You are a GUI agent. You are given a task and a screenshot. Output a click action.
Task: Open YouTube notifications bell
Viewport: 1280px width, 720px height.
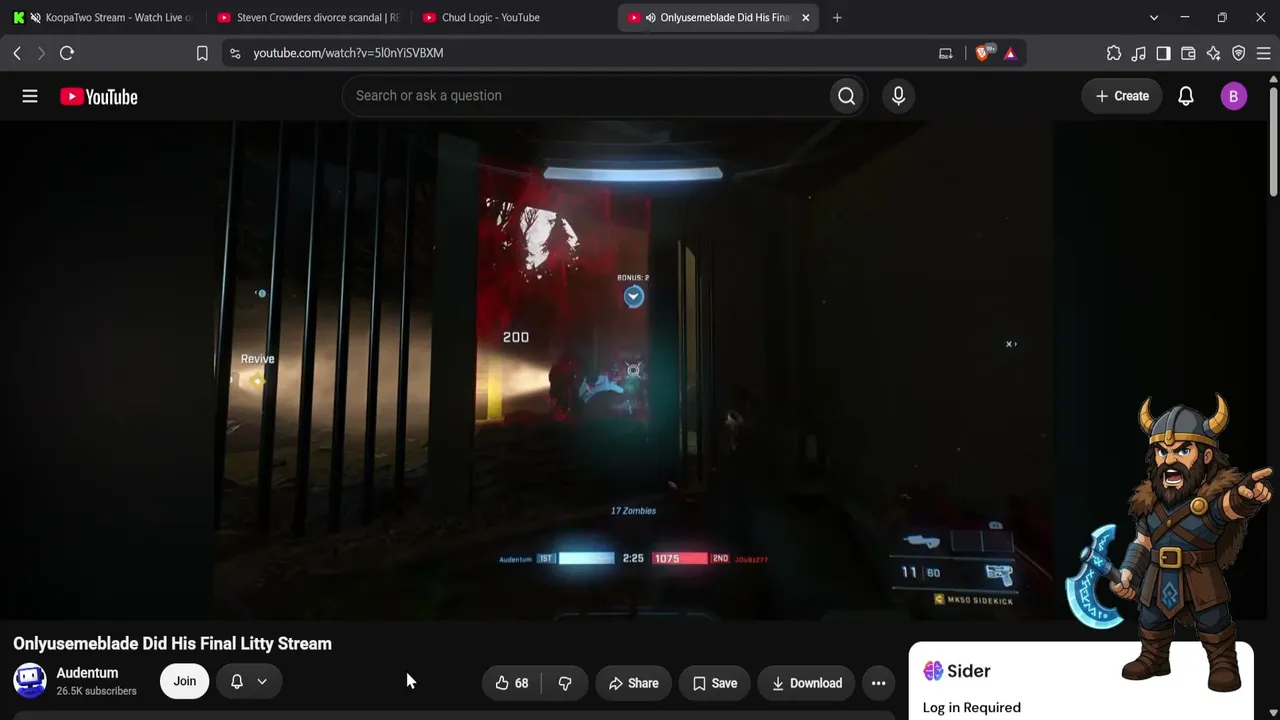[x=1186, y=96]
